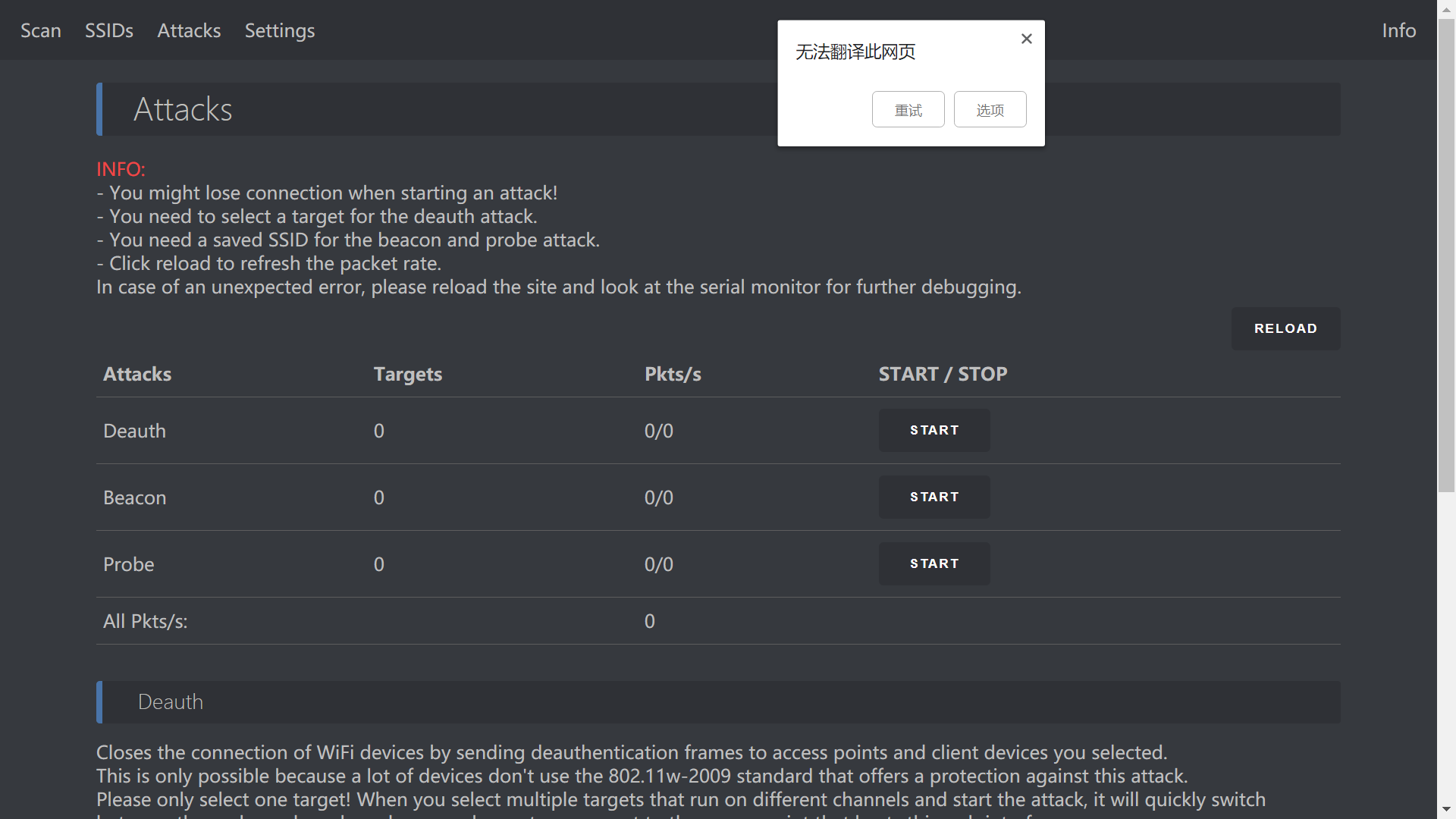The height and width of the screenshot is (819, 1456).
Task: Close the translation popup with X
Action: [x=1026, y=39]
